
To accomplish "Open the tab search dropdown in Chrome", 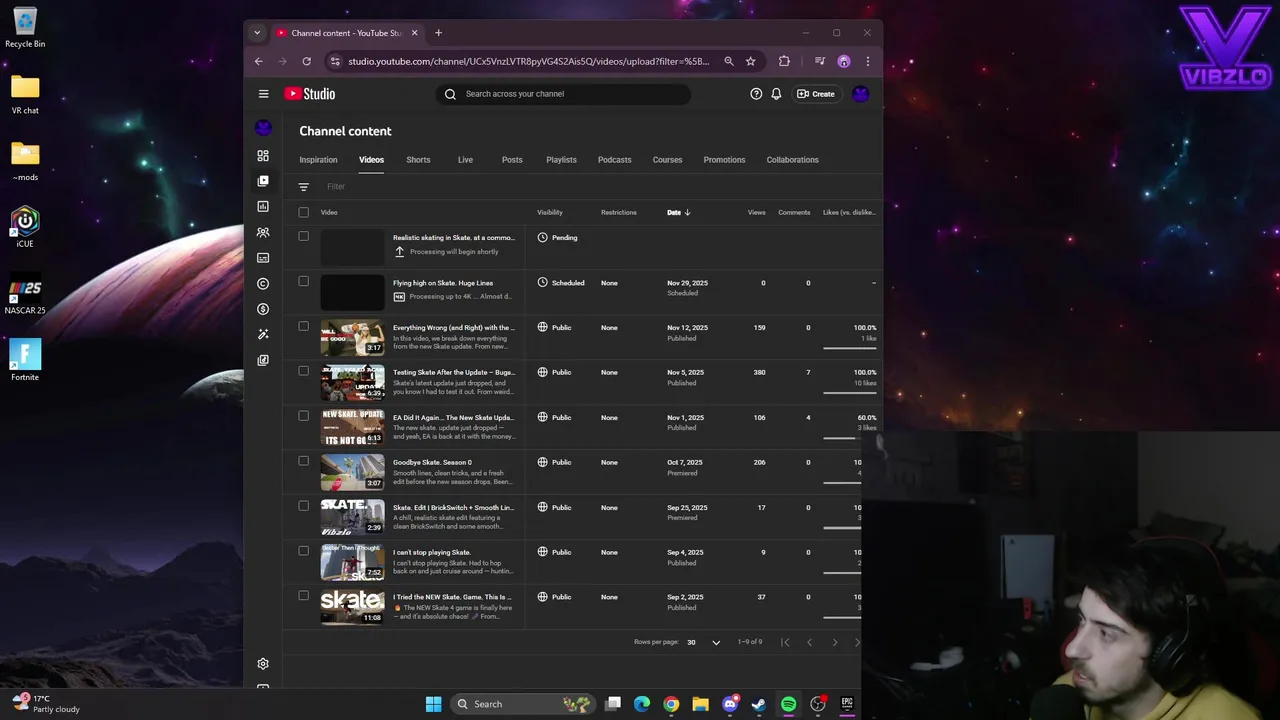I will tap(257, 33).
